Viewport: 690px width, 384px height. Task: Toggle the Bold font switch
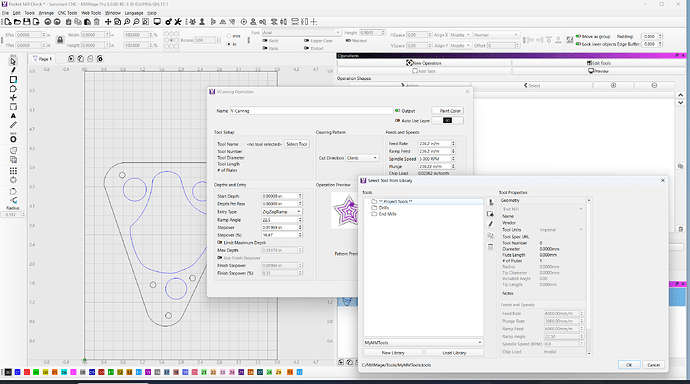265,40
